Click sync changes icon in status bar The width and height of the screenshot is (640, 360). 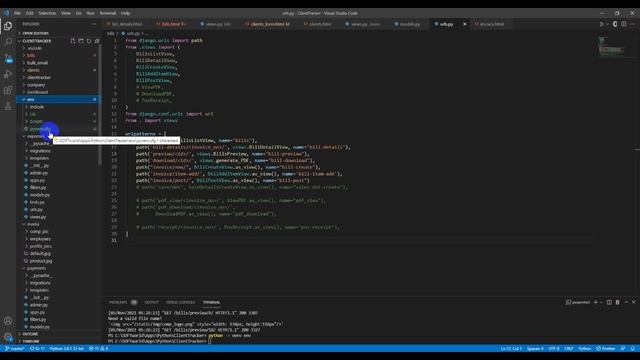pos(37,349)
